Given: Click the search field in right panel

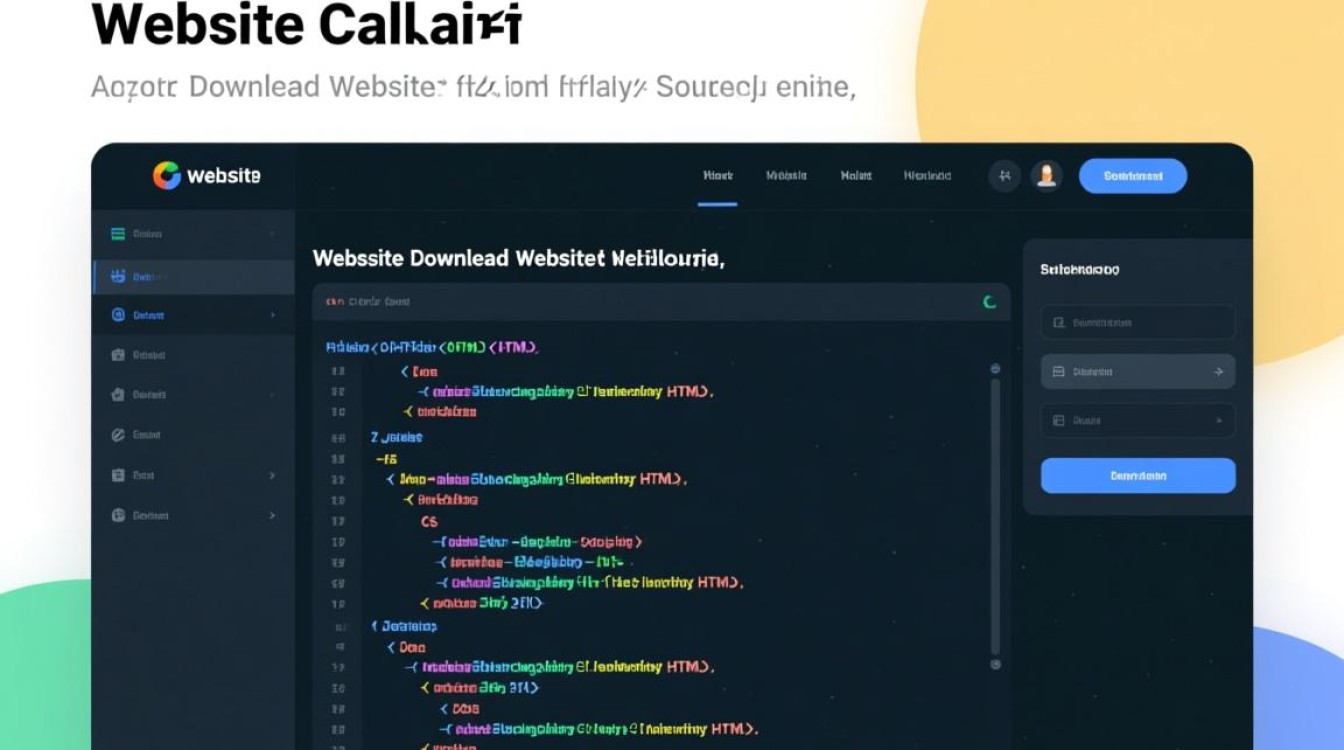Looking at the screenshot, I should coord(1138,323).
